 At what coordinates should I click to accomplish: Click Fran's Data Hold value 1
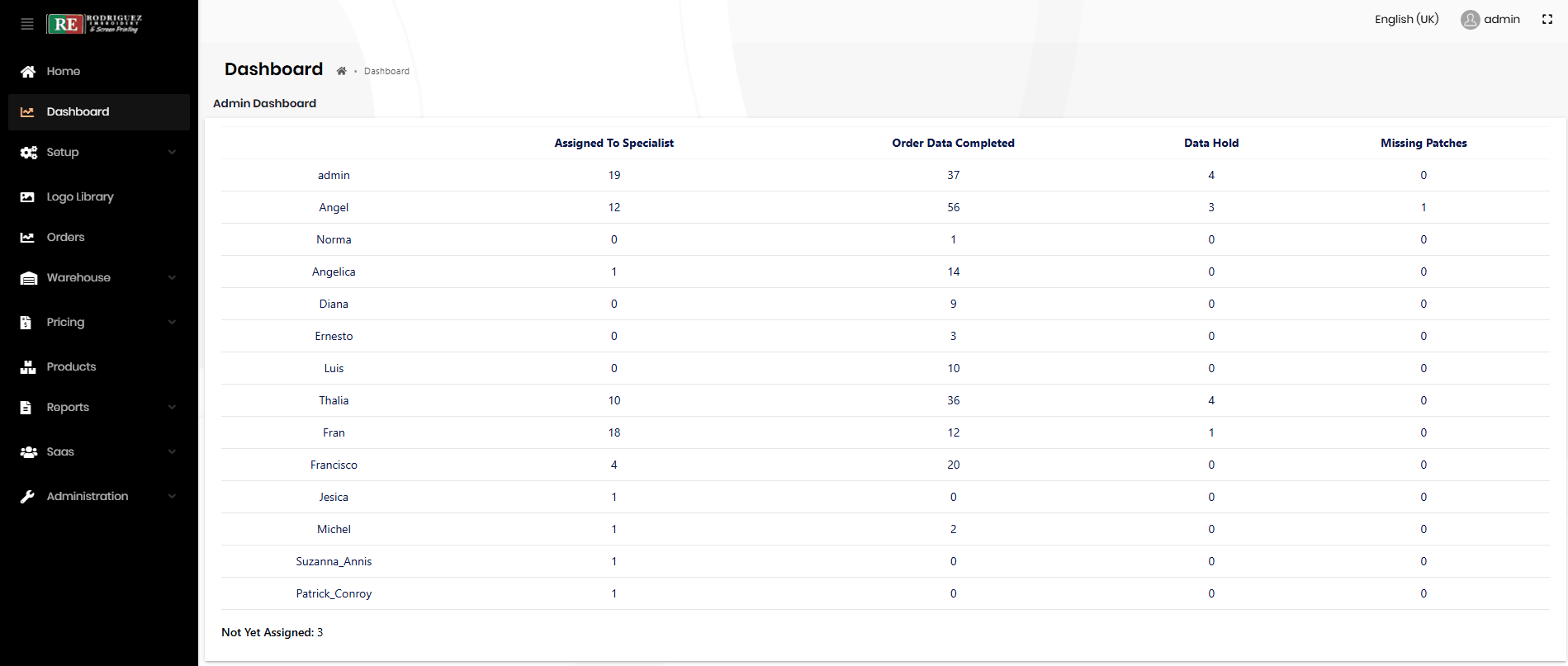[1211, 433]
